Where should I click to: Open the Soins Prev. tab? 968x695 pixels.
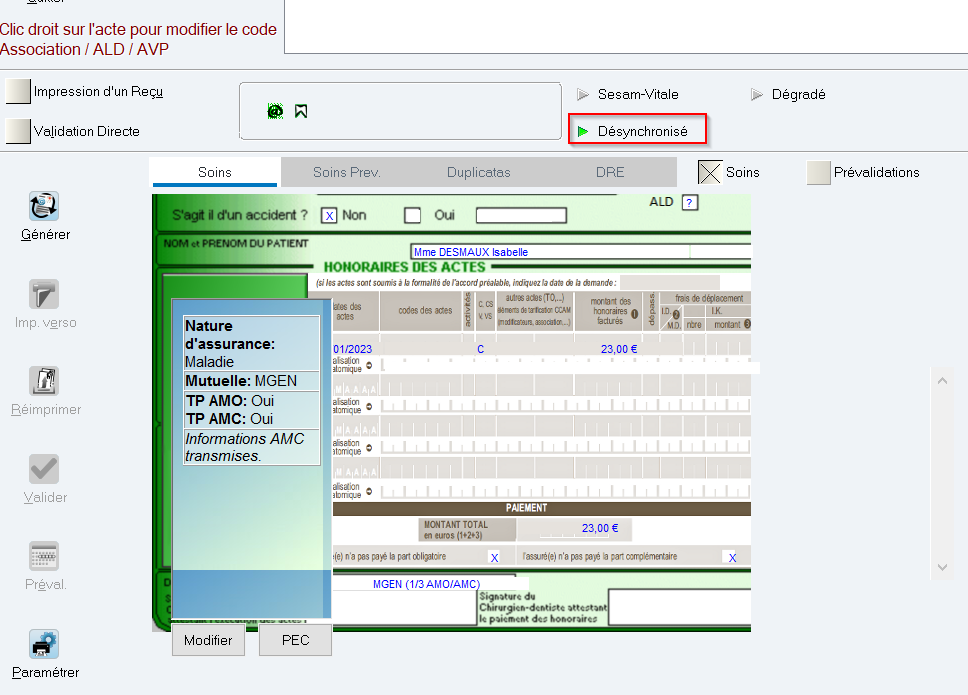click(346, 172)
